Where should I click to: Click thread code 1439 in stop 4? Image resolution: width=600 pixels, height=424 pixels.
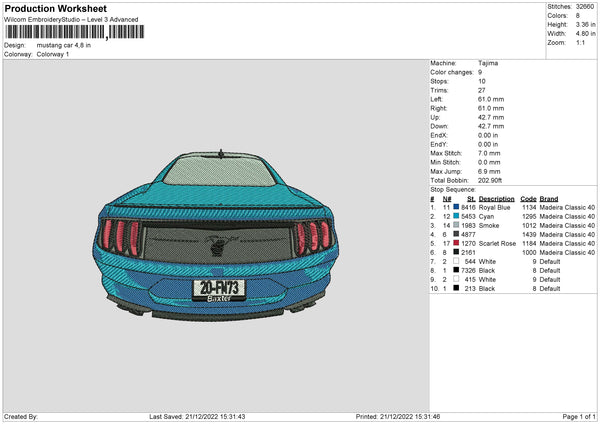click(529, 235)
